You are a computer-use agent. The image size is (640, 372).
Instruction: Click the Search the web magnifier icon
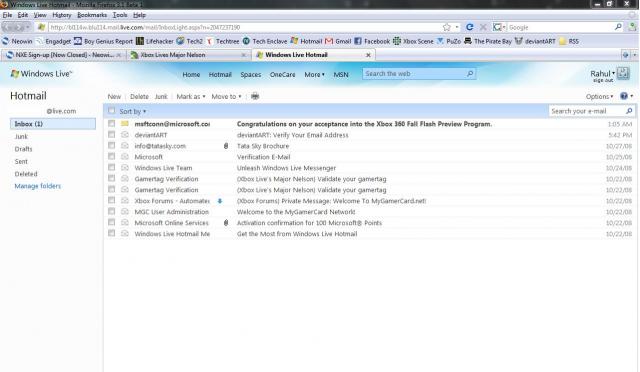[x=470, y=74]
